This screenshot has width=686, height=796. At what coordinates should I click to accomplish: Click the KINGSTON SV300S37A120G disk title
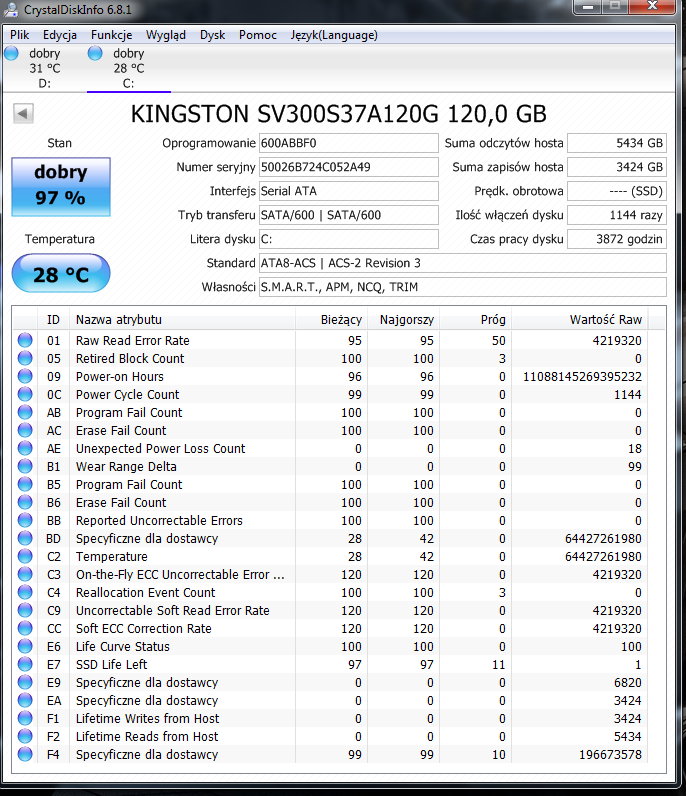(339, 114)
